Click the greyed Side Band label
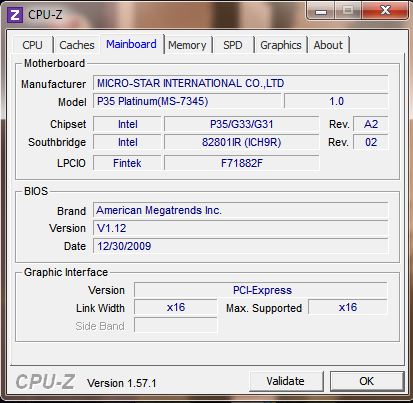The height and width of the screenshot is (403, 413). click(100, 326)
